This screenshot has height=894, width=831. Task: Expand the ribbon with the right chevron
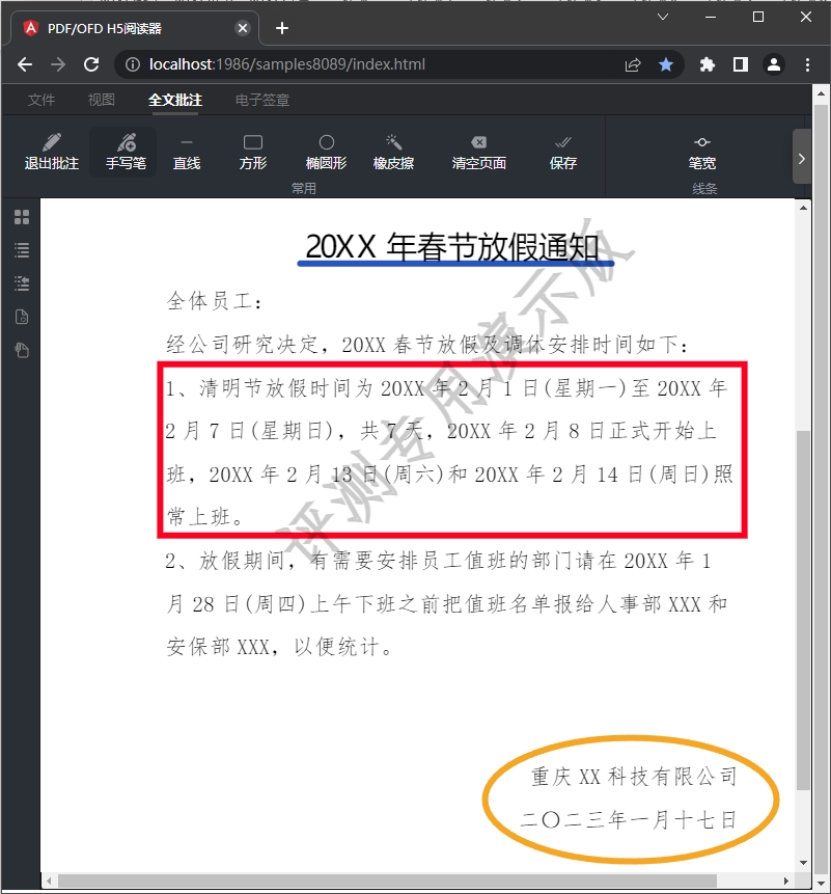[x=801, y=158]
